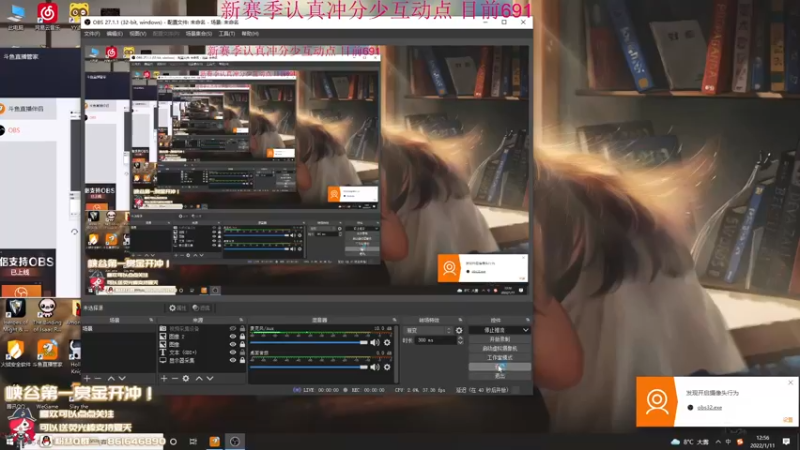800x450 pixels.
Task: Mute the 麦克风/Aux speaker icon
Action: pyautogui.click(x=375, y=342)
